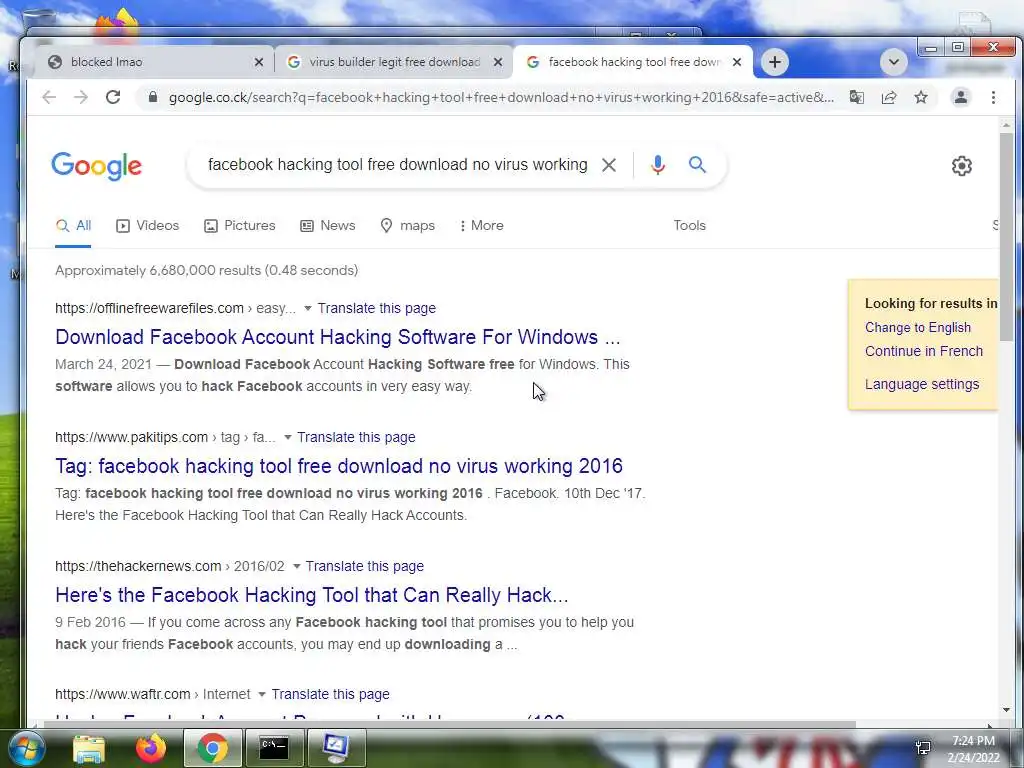Open the Chrome profile avatar icon
Viewport: 1024px width, 768px height.
pos(961,97)
